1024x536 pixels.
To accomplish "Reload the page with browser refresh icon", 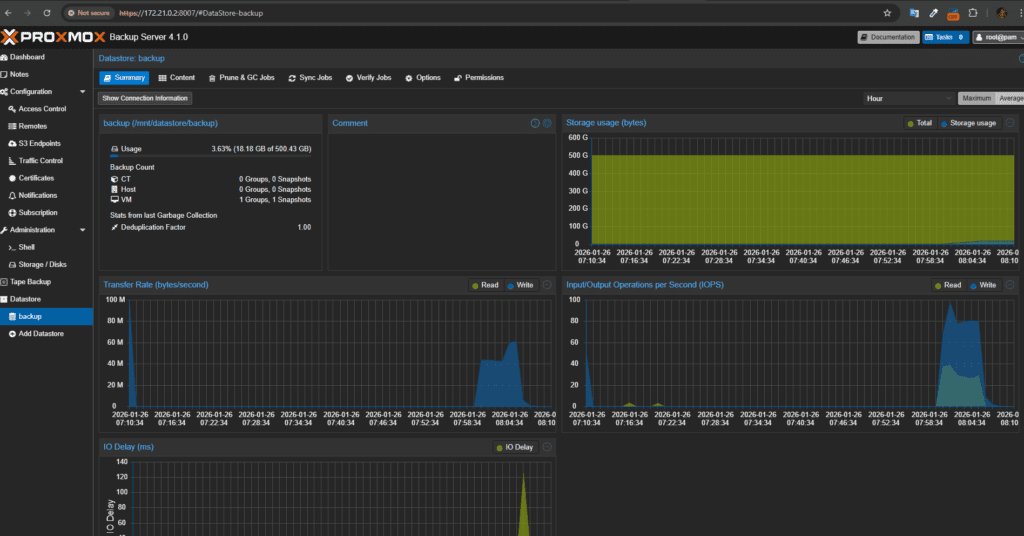I will coord(47,13).
